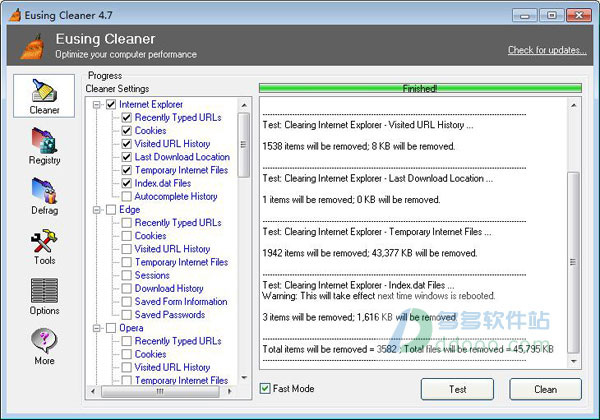Uncheck Recently Typed URLs under Internet Explorer

click(127, 117)
